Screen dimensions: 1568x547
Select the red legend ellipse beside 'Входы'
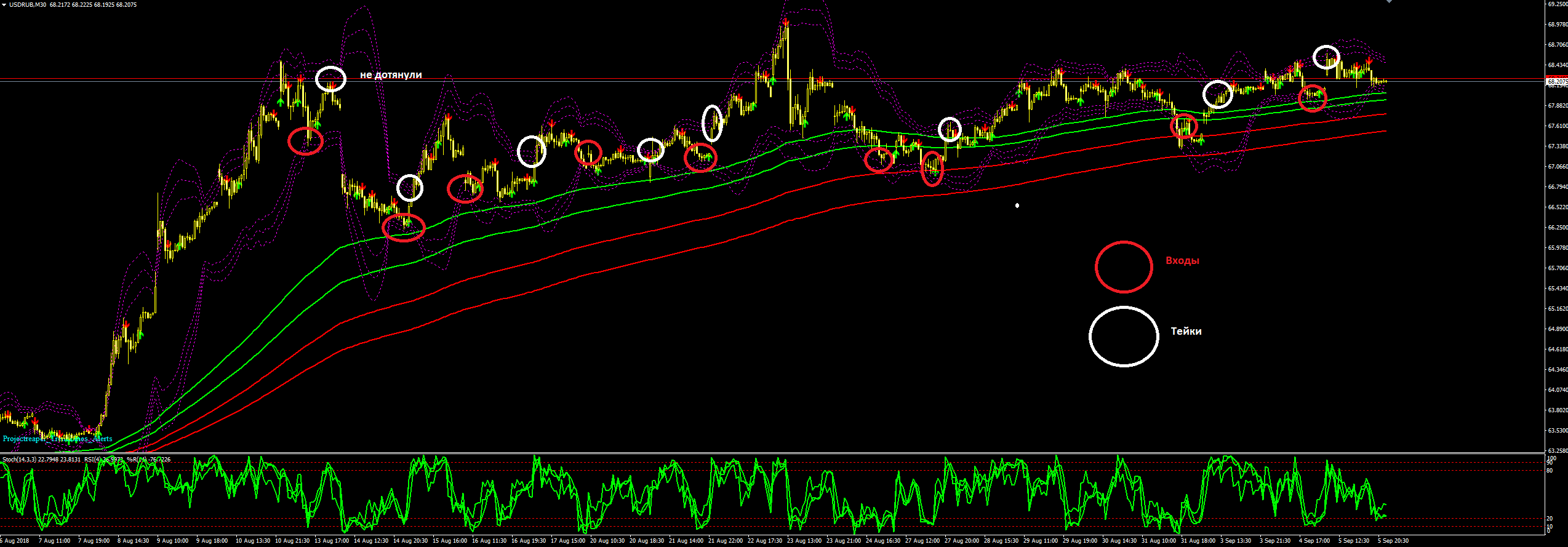[x=1124, y=267]
